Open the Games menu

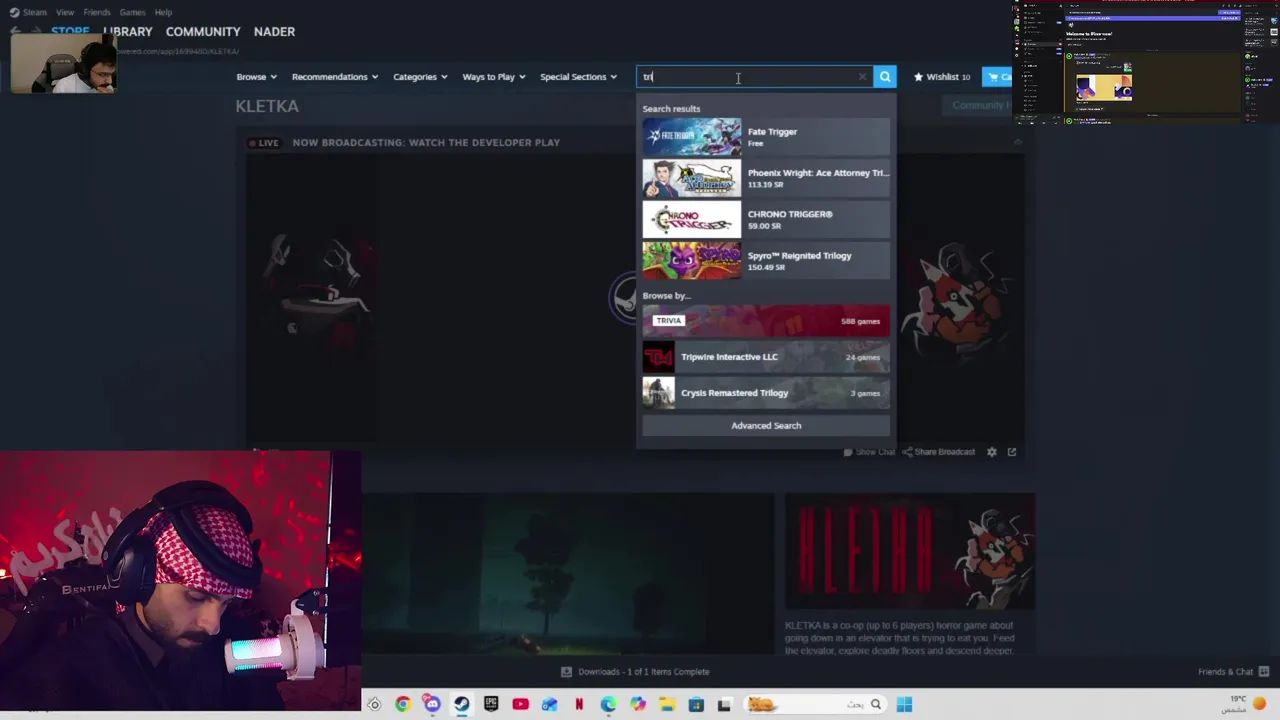tap(132, 12)
